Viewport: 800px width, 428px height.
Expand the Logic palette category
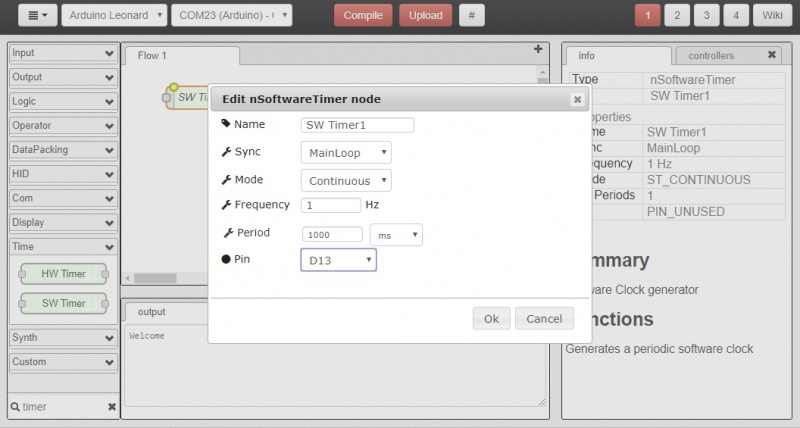pyautogui.click(x=63, y=102)
